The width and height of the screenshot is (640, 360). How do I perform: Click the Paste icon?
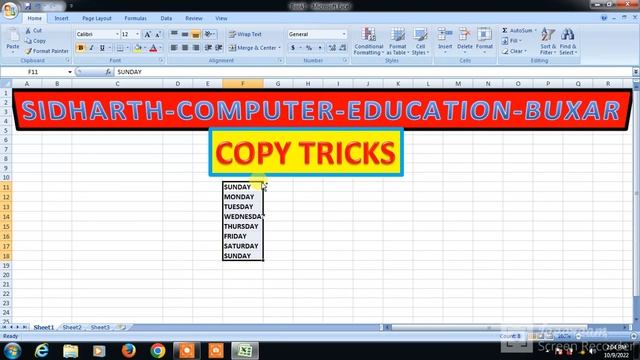pos(13,36)
